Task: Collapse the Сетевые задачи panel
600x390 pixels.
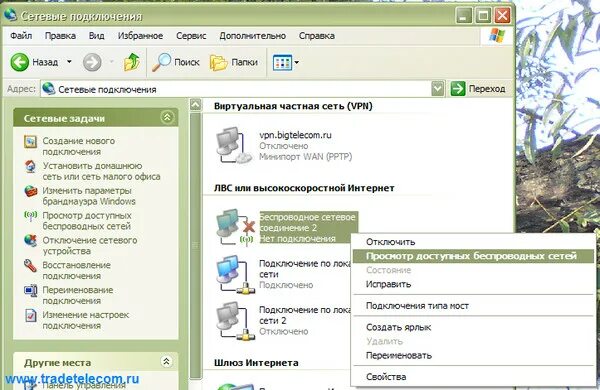Action: point(167,117)
